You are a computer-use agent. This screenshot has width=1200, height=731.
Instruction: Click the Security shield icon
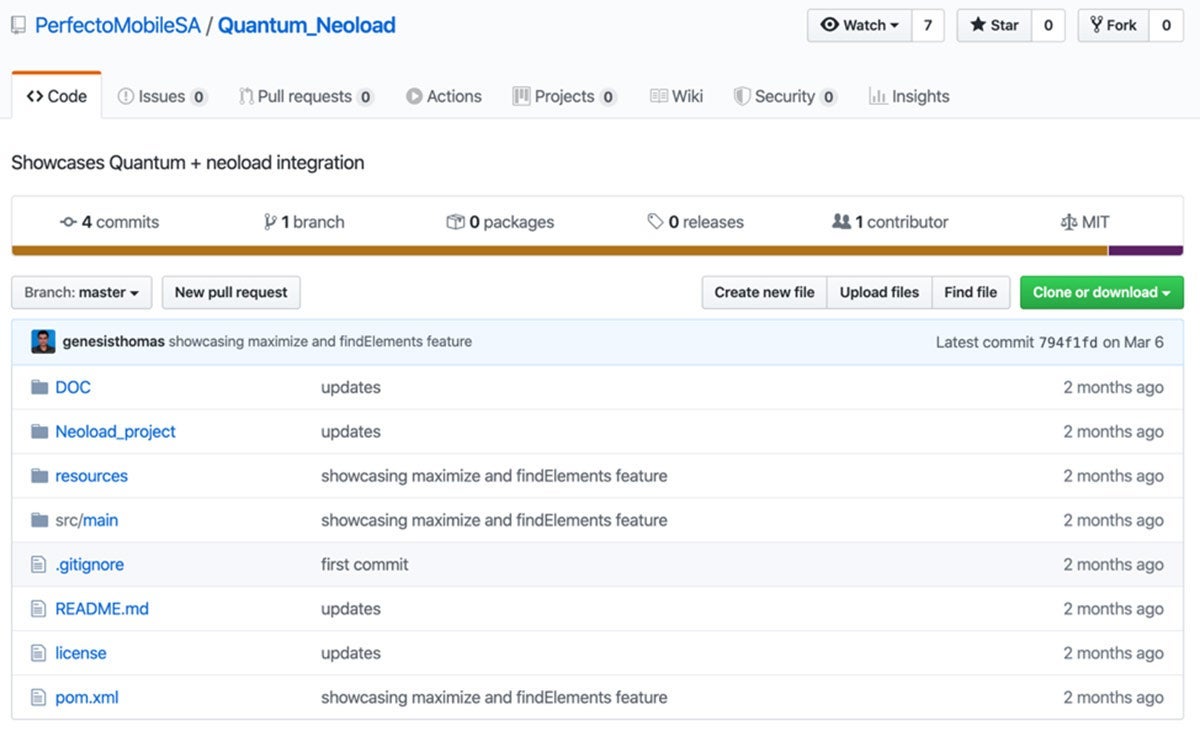tap(742, 96)
